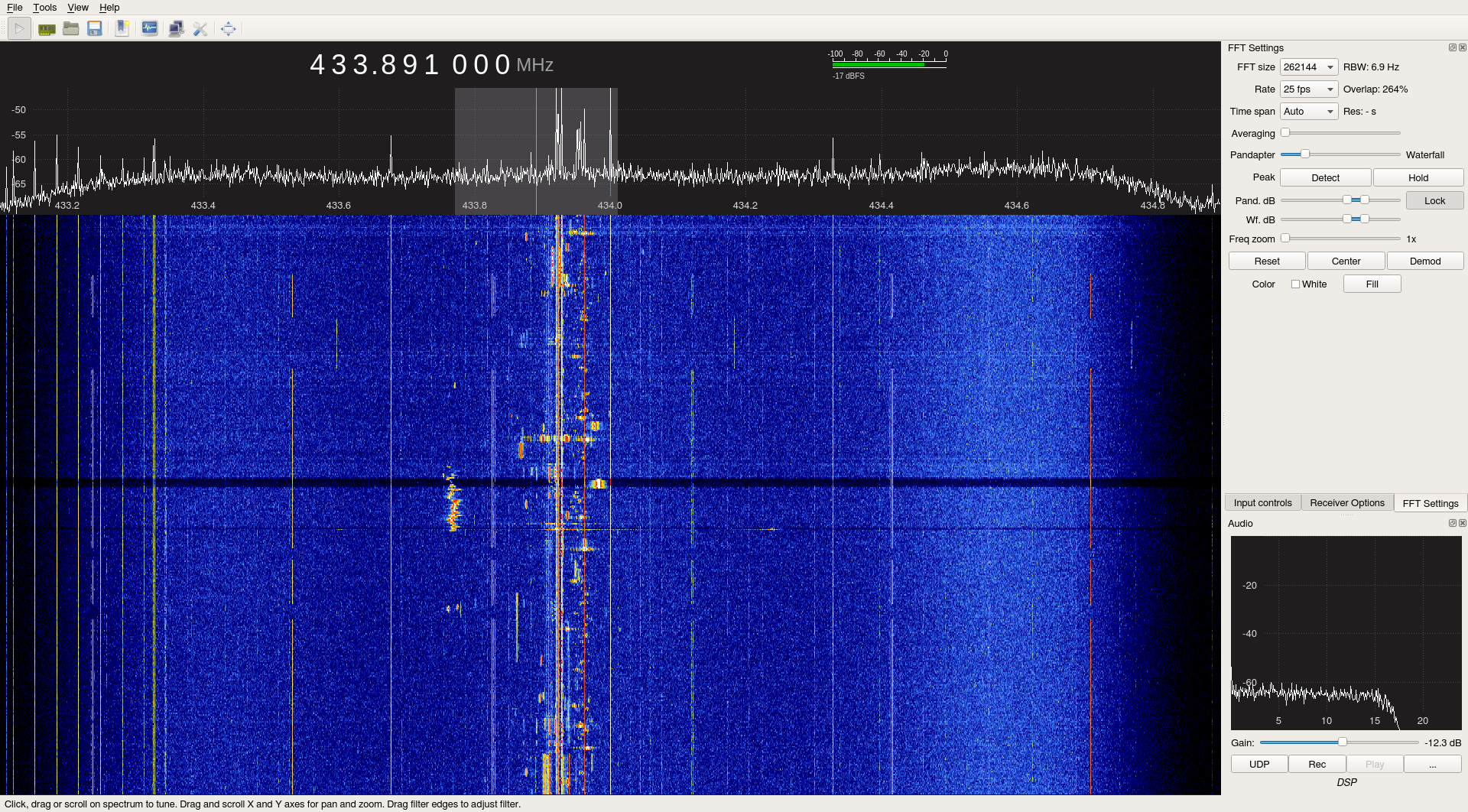Open remote control (networked computers icon)
Viewport: 1468px width, 812px height.
(176, 29)
